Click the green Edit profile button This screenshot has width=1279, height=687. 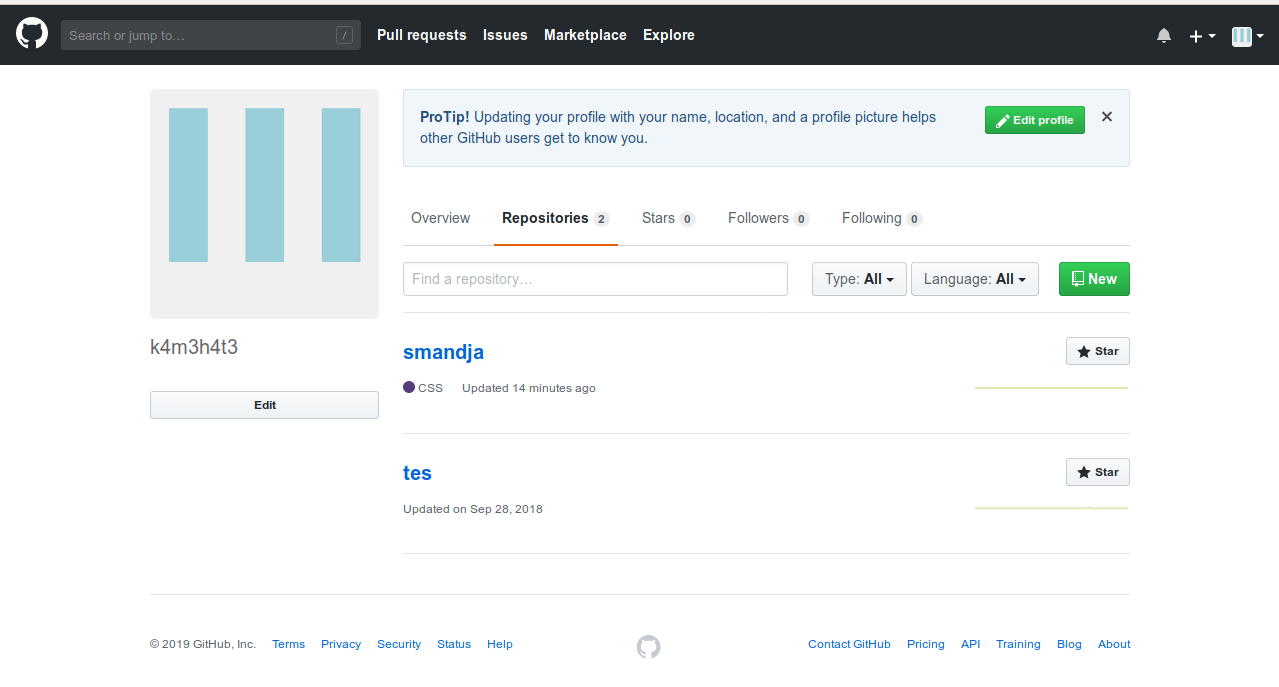click(1034, 120)
